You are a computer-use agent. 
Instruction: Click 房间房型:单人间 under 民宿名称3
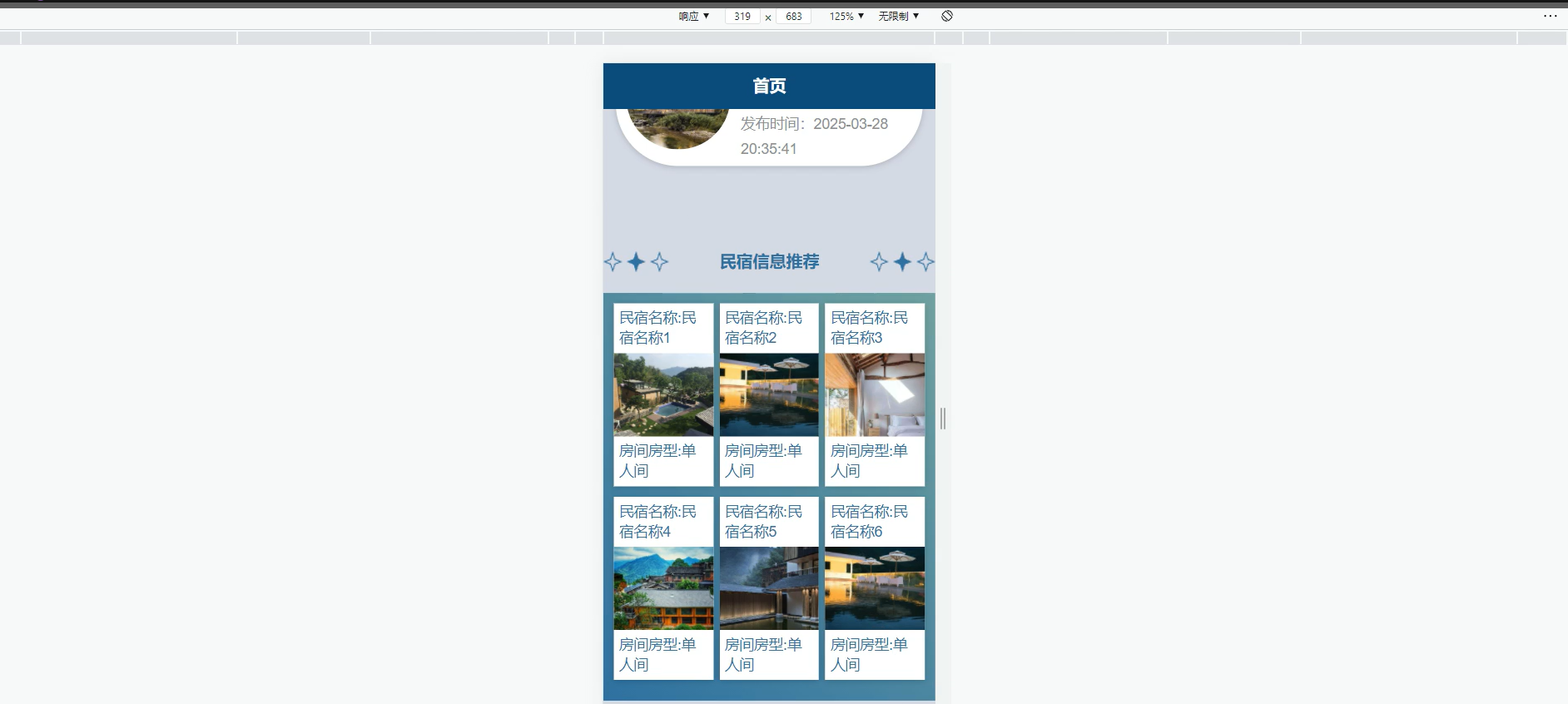pos(869,461)
